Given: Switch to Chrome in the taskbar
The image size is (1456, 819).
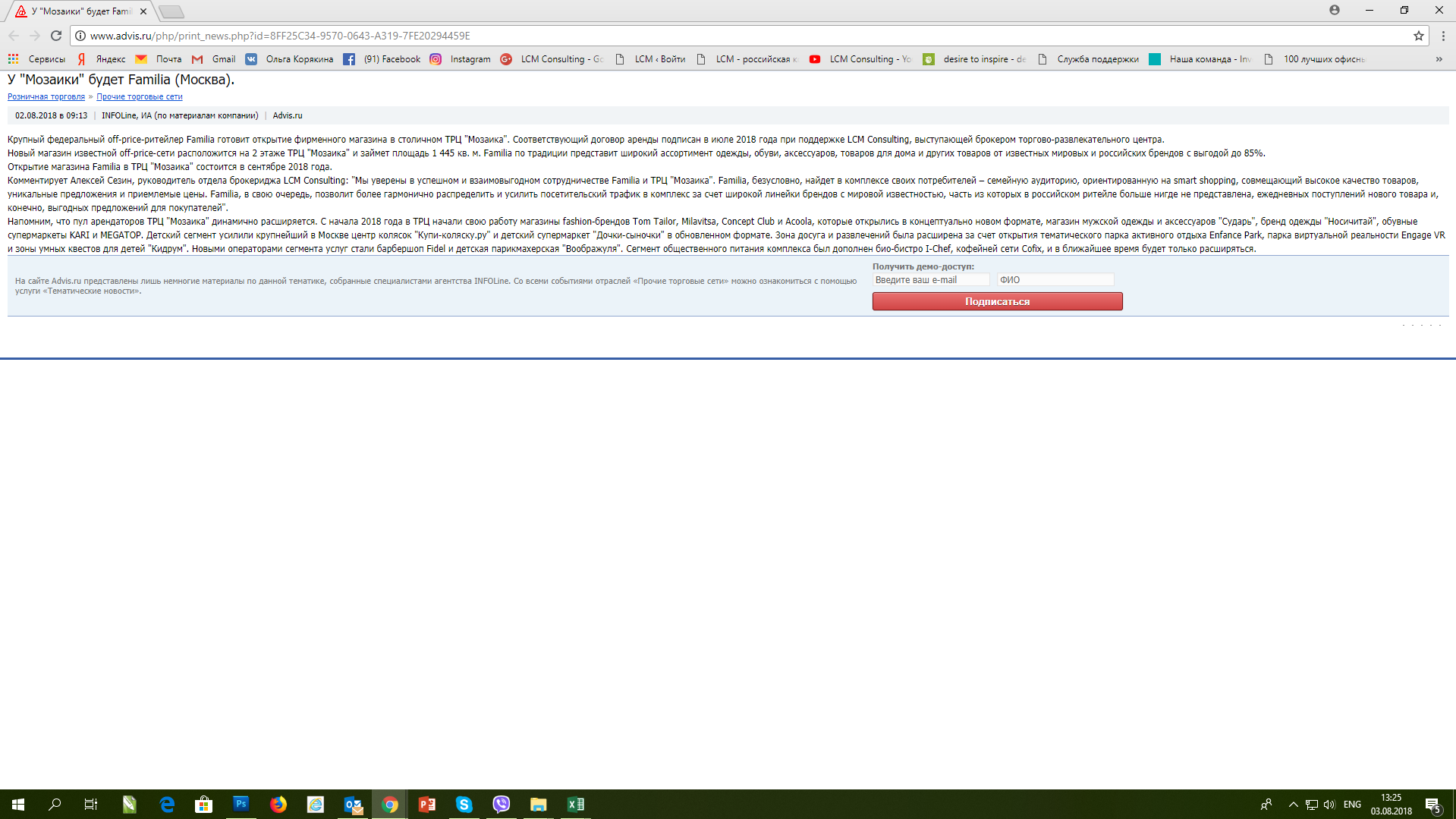Looking at the screenshot, I should point(390,805).
